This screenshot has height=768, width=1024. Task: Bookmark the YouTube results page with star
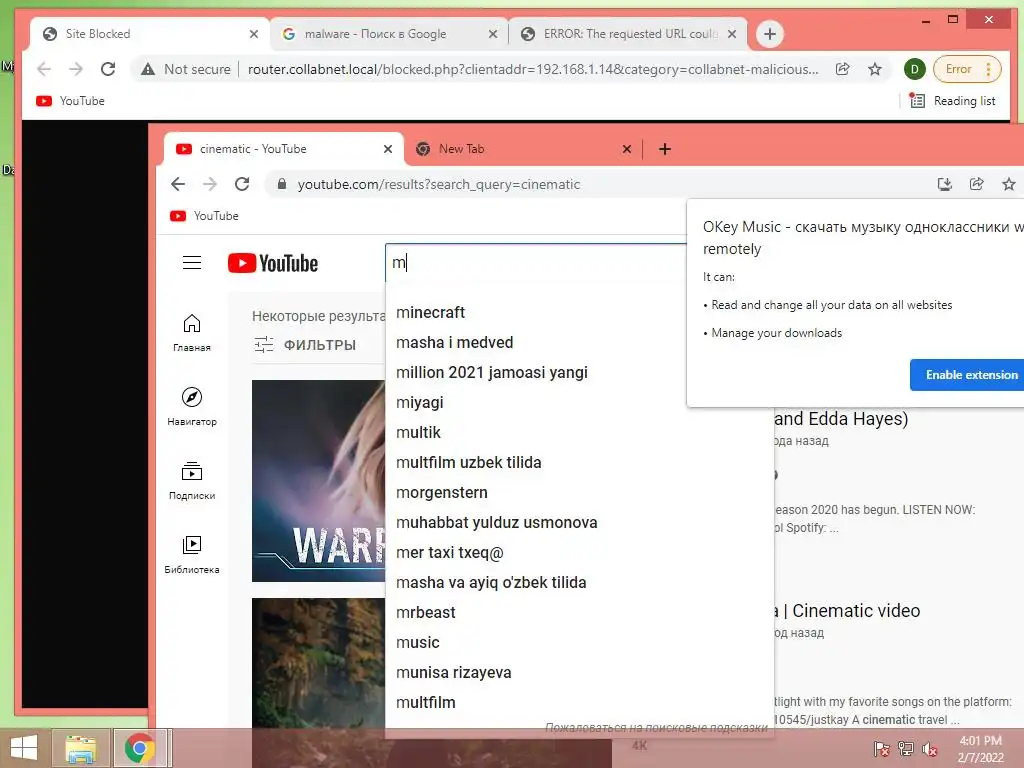(x=1008, y=184)
